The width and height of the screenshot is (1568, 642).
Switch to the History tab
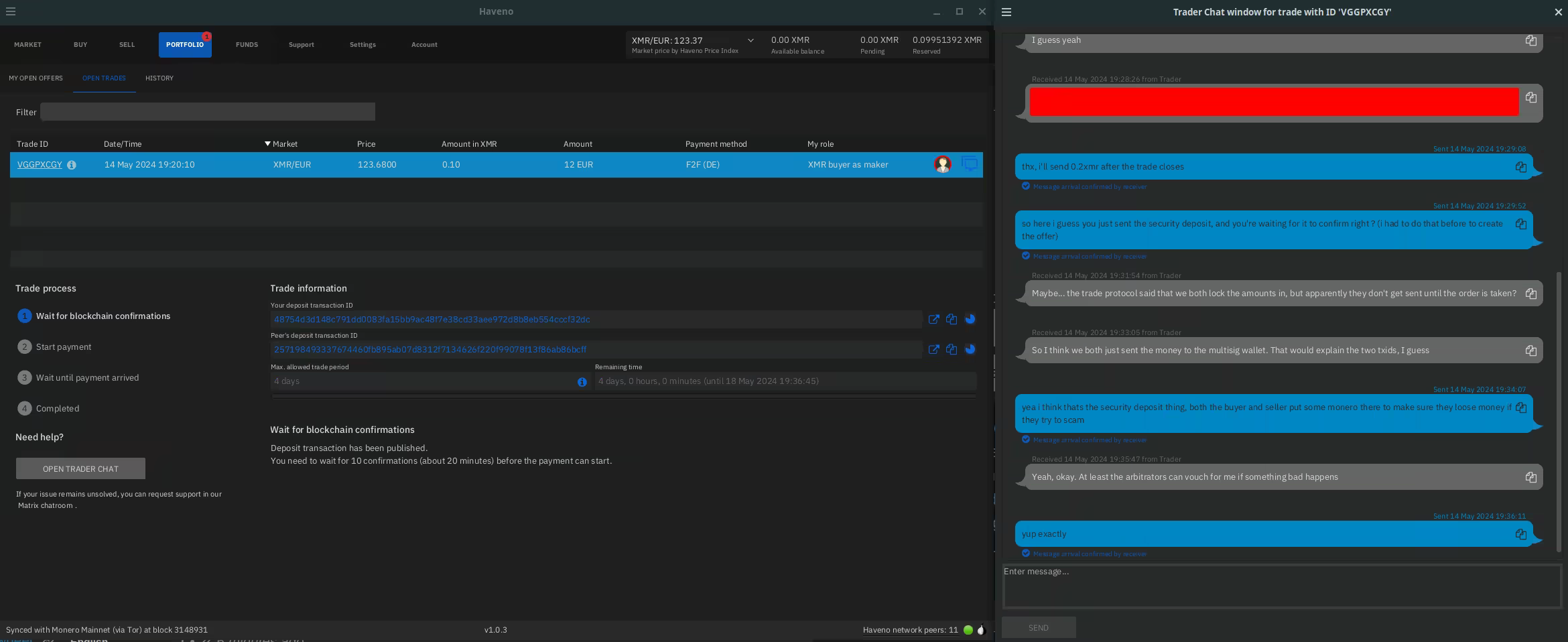159,78
